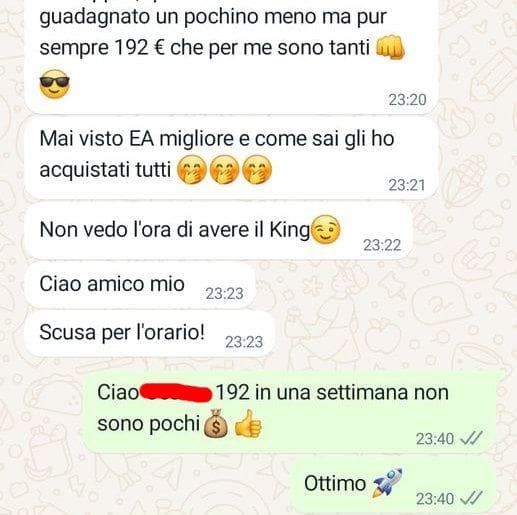Image resolution: width=517 pixels, height=515 pixels.
Task: Click the first giggling hand-over-mouth emoji
Action: pyautogui.click(x=192, y=170)
